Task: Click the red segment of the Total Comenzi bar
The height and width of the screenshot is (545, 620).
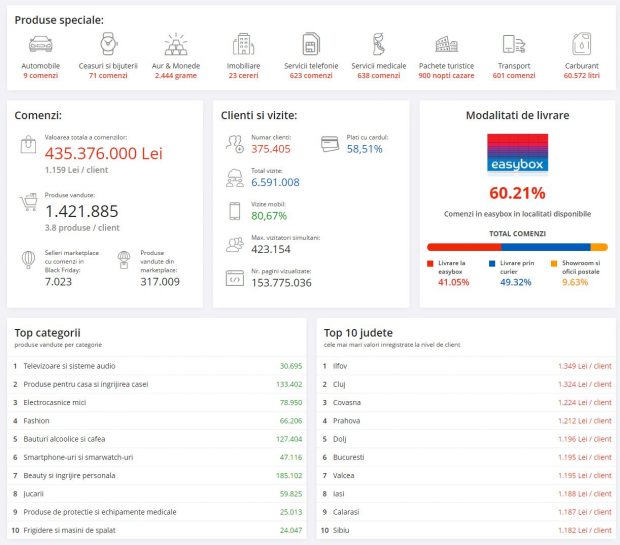Action: click(463, 246)
